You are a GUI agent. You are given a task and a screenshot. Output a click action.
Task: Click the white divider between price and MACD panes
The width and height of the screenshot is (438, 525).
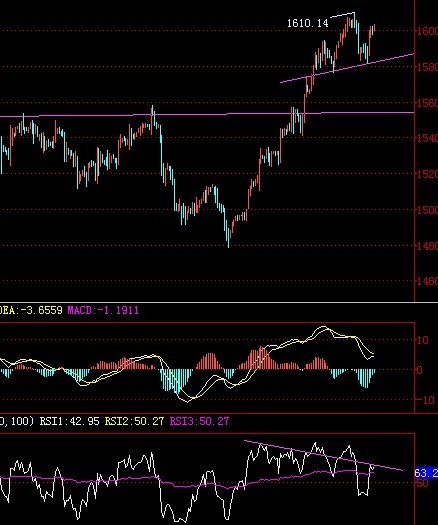point(219,302)
